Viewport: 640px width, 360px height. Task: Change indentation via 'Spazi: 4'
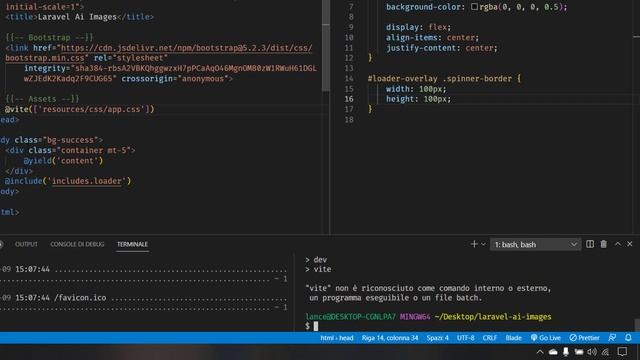click(x=438, y=338)
